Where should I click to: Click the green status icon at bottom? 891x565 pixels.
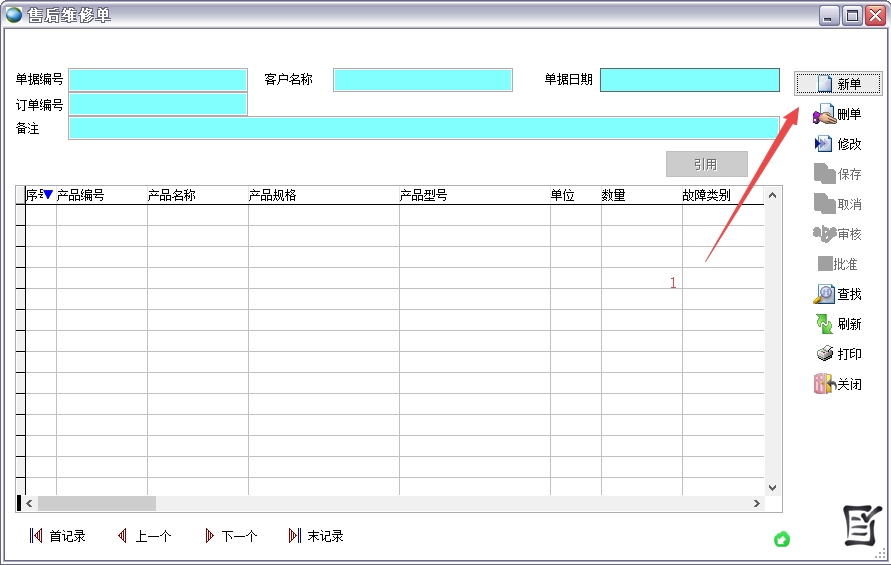coord(782,540)
